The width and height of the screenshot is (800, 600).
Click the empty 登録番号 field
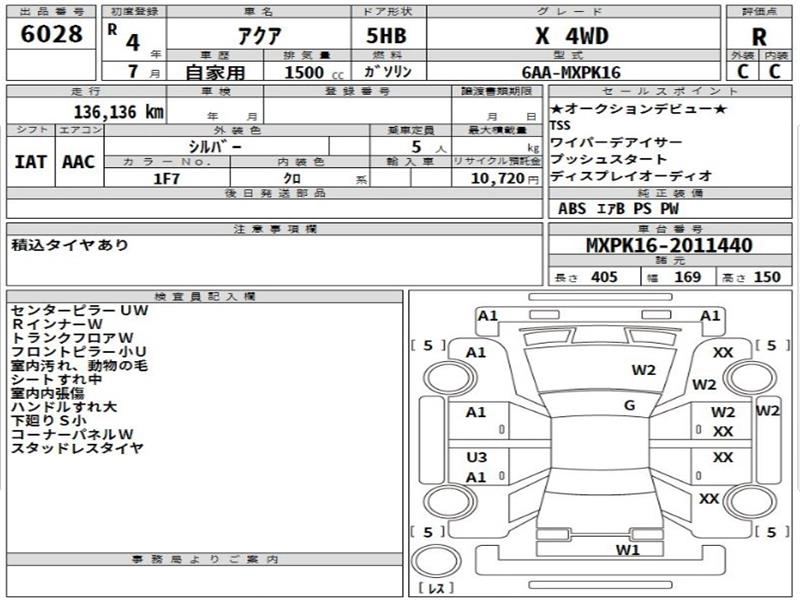click(x=358, y=111)
